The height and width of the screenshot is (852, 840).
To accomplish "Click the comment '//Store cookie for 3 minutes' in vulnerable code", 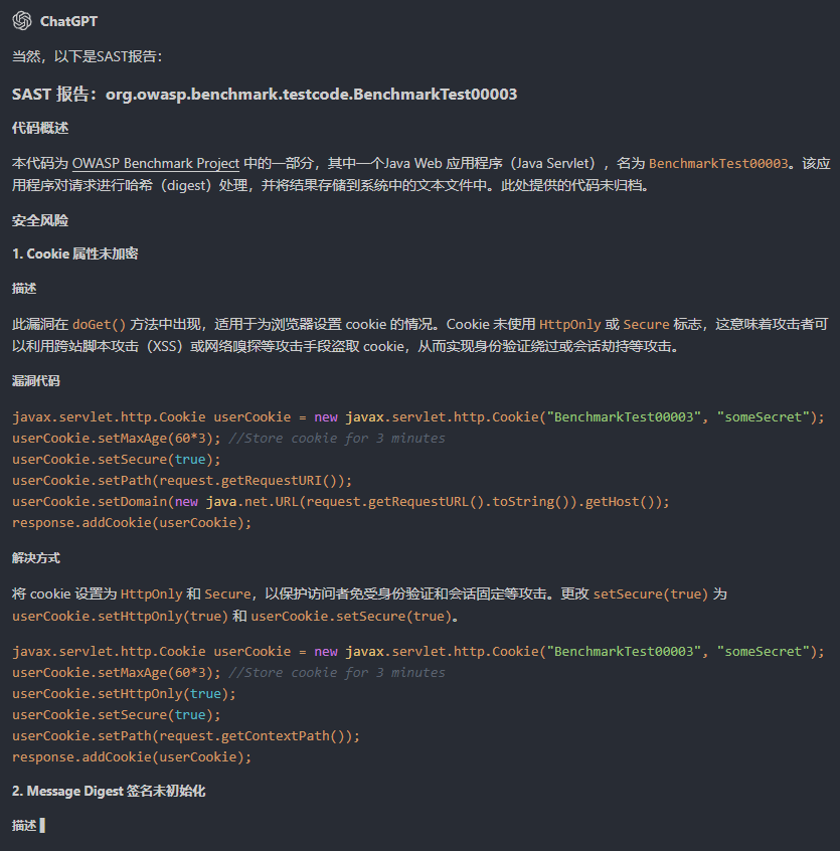I will point(337,438).
